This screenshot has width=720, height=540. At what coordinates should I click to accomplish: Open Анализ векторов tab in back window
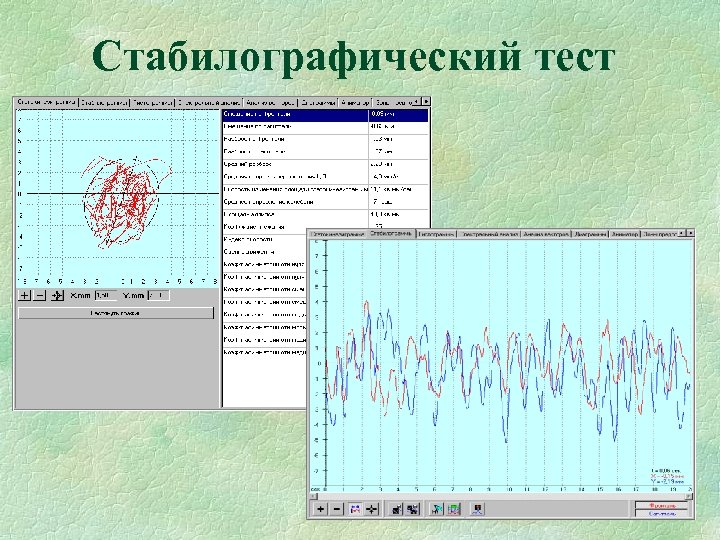coord(270,102)
